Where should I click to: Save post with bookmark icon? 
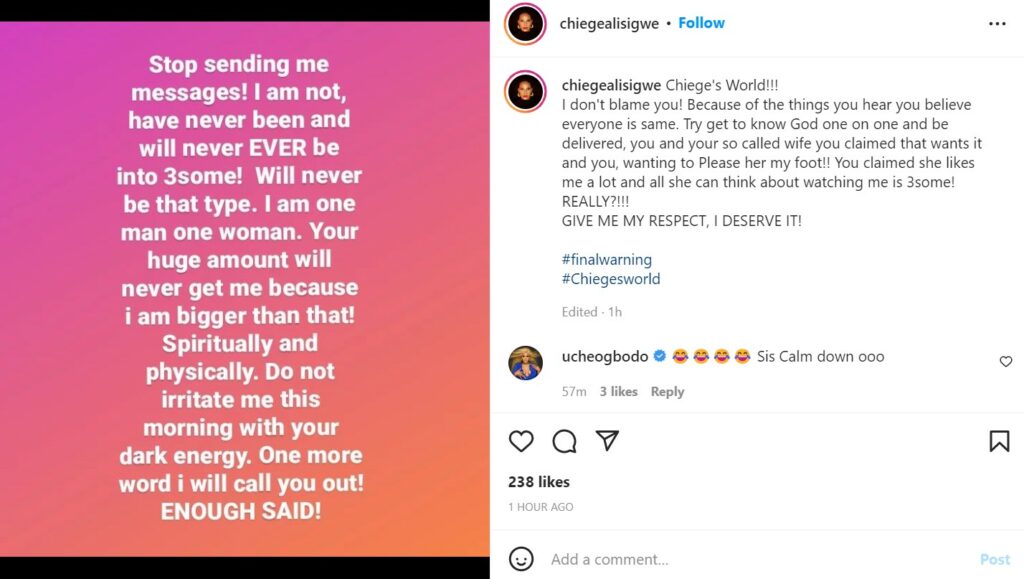(x=999, y=441)
